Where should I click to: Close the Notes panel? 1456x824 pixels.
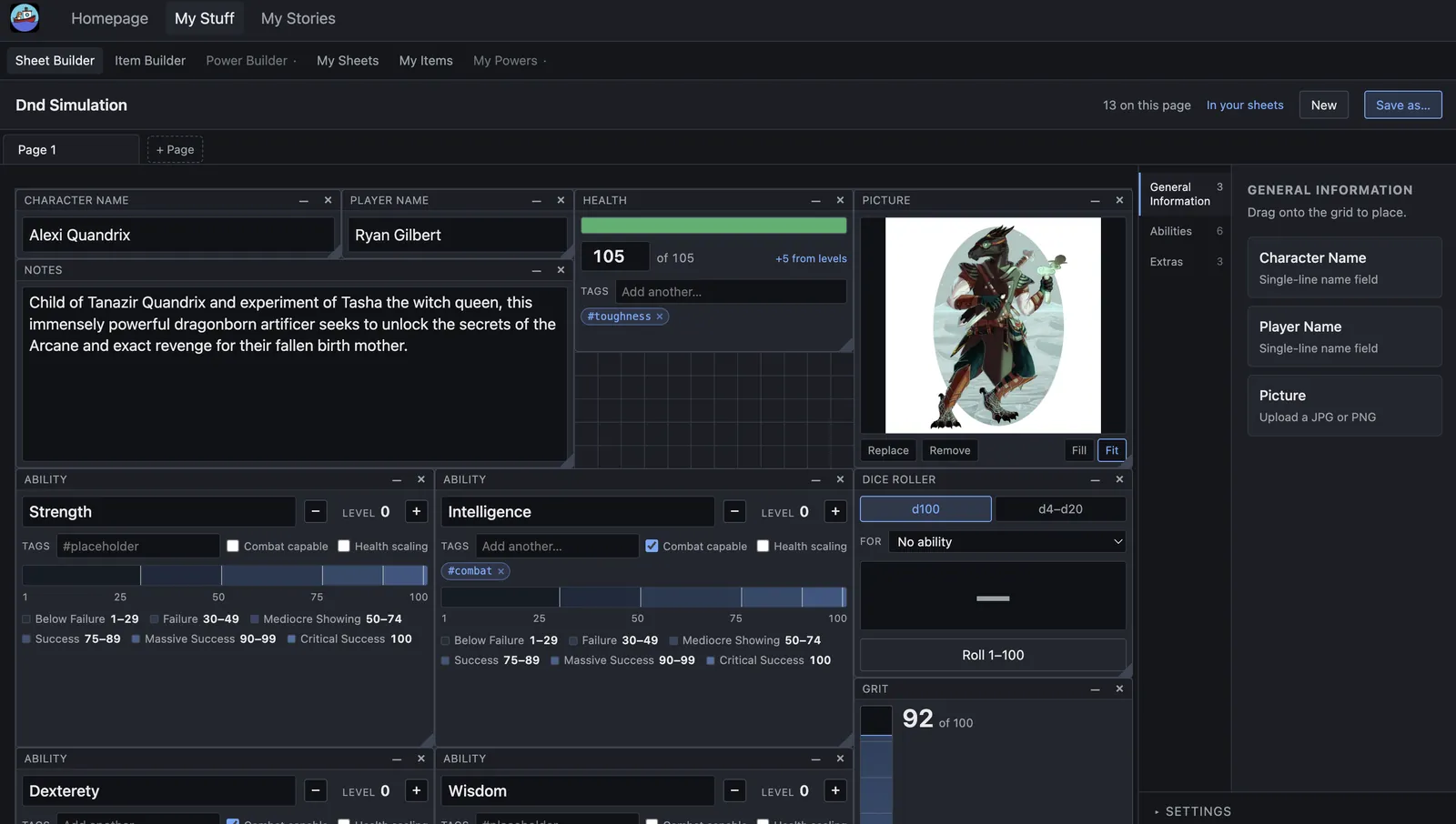(x=561, y=270)
